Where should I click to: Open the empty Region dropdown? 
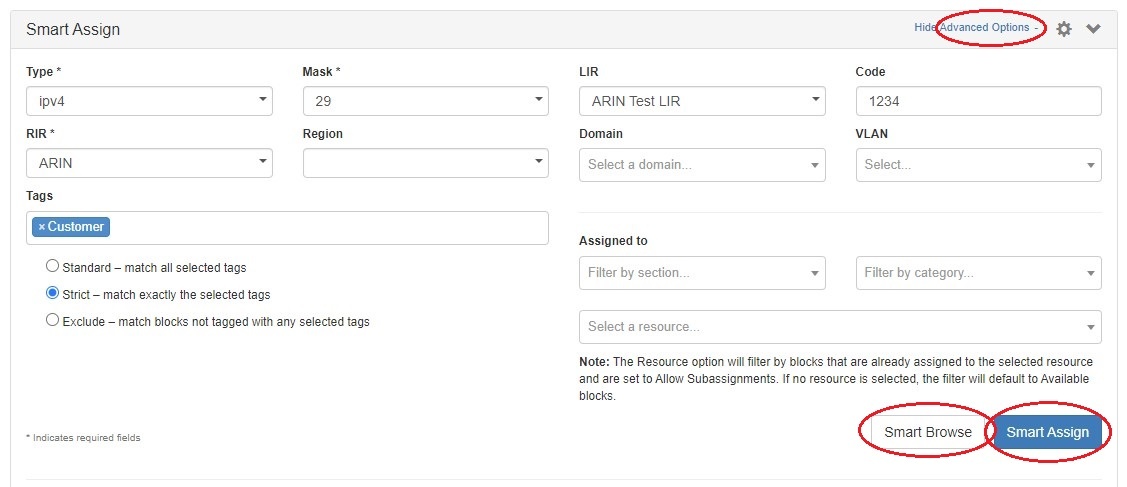(x=425, y=163)
